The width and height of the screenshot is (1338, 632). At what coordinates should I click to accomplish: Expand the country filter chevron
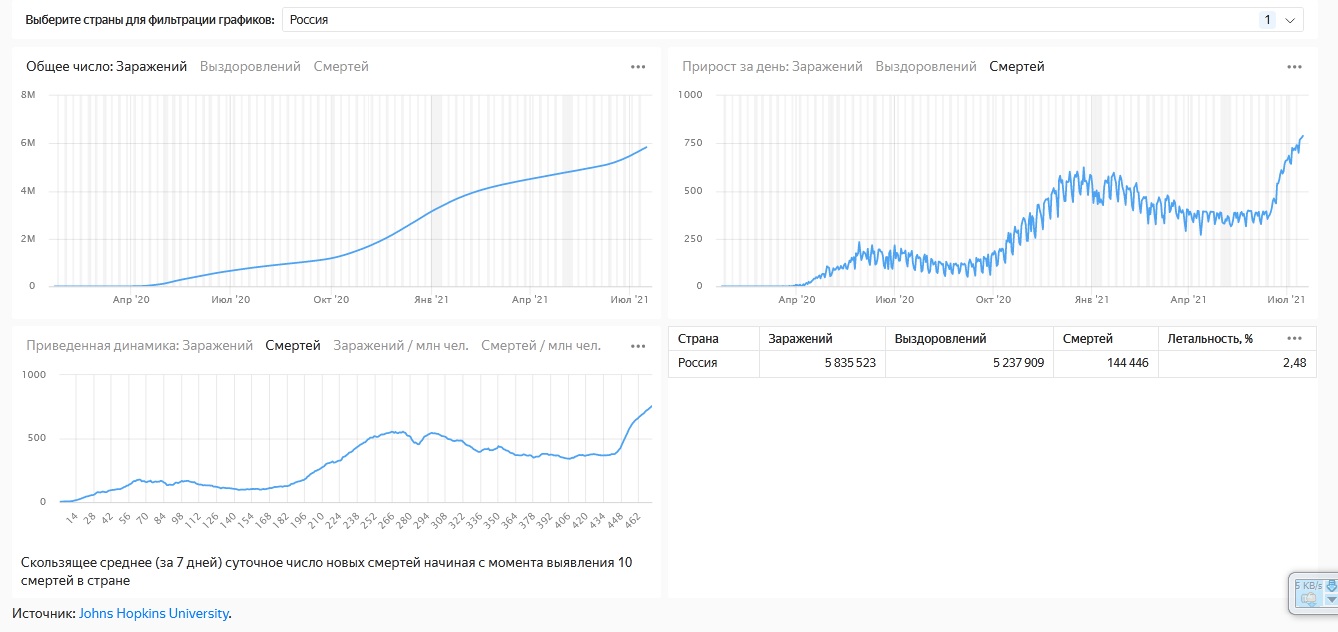point(1290,20)
